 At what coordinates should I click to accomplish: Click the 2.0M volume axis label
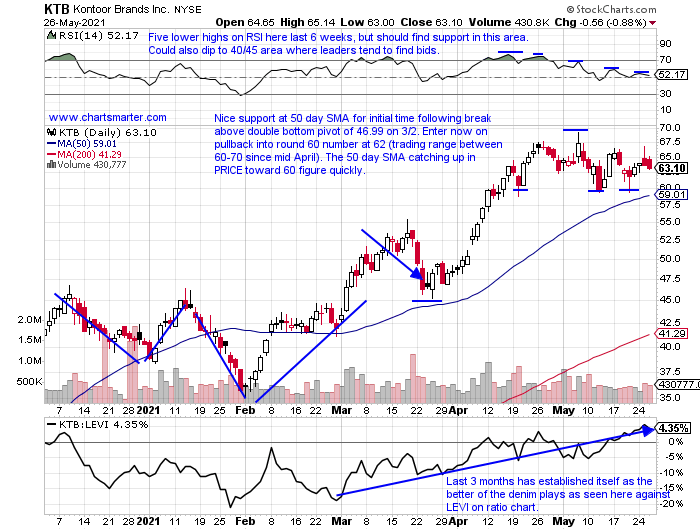coord(30,320)
